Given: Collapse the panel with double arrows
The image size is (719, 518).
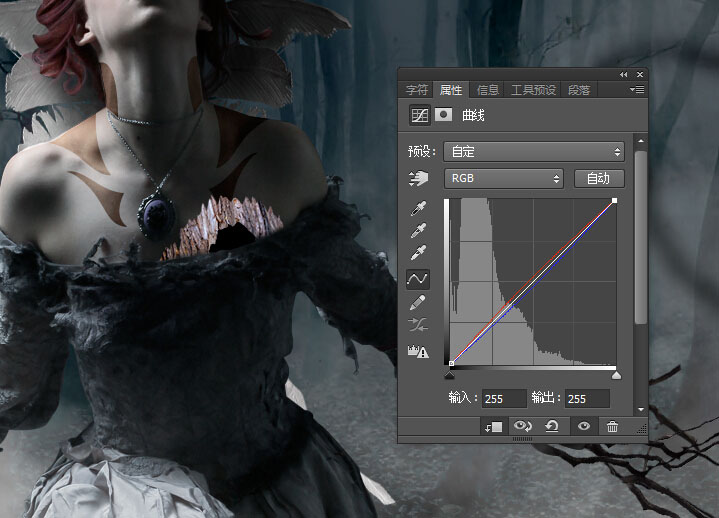Looking at the screenshot, I should tap(624, 74).
